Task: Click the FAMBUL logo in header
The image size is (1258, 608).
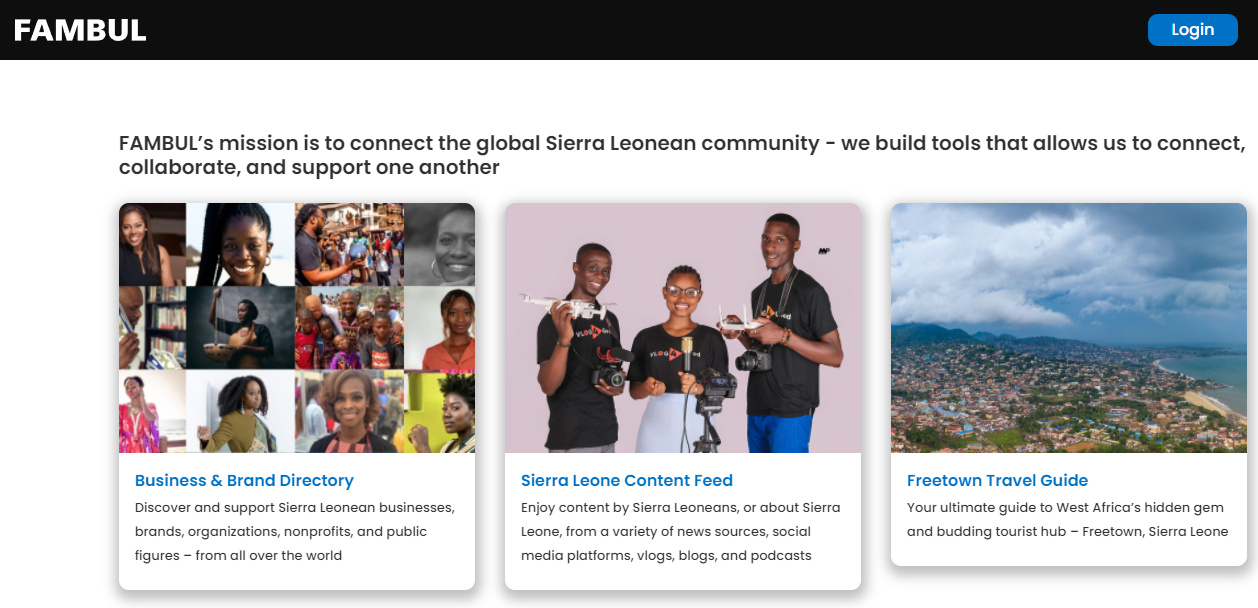Action: point(80,30)
